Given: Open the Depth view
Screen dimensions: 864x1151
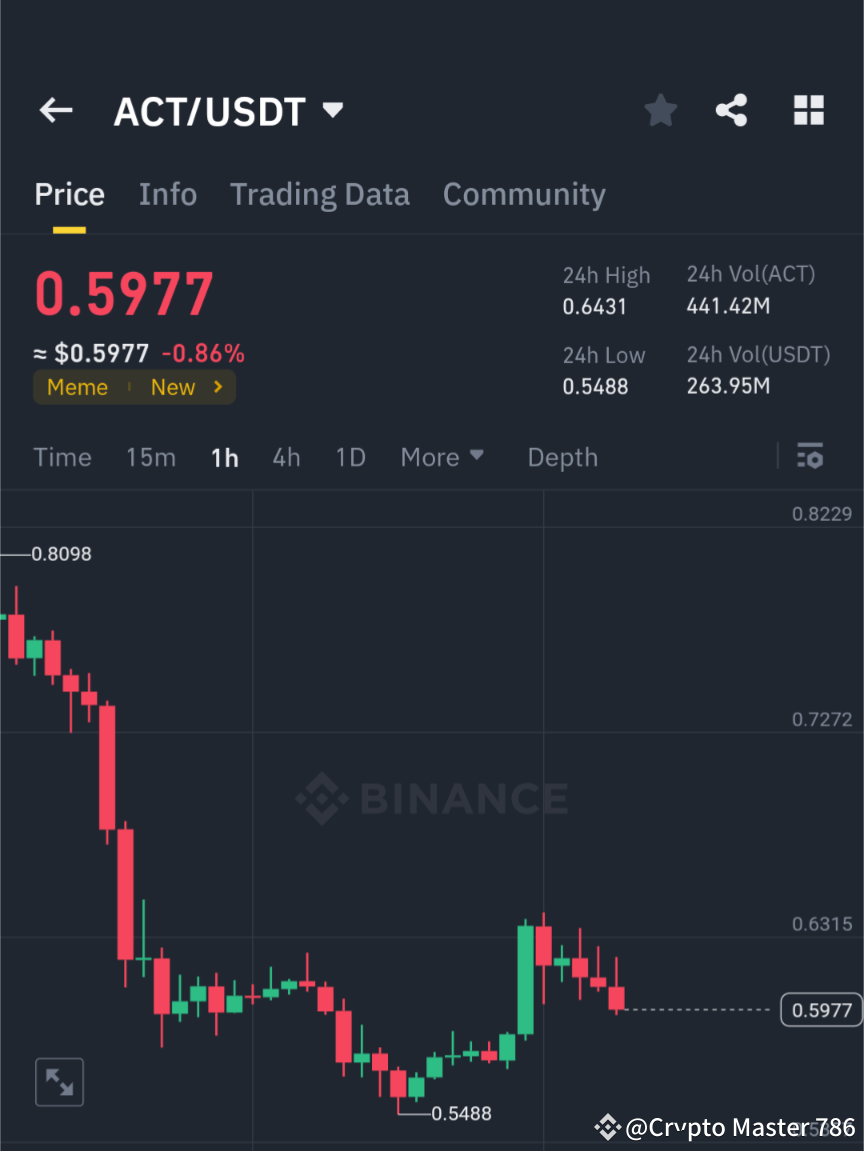Looking at the screenshot, I should [x=562, y=457].
